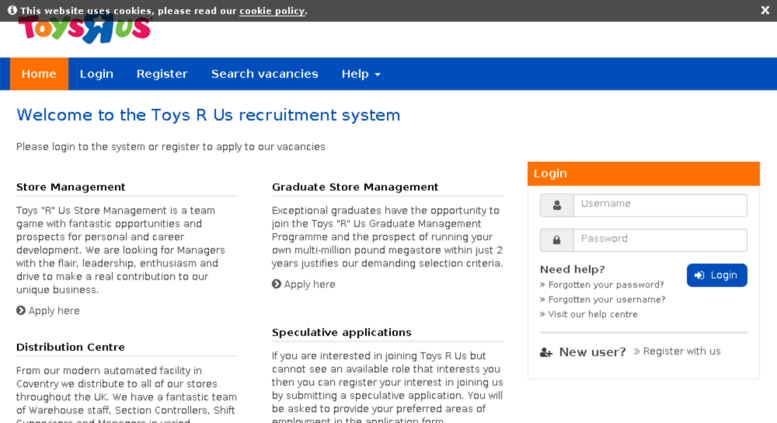Open Forgotten your username link
Screen dimensions: 777x423
[607, 300]
